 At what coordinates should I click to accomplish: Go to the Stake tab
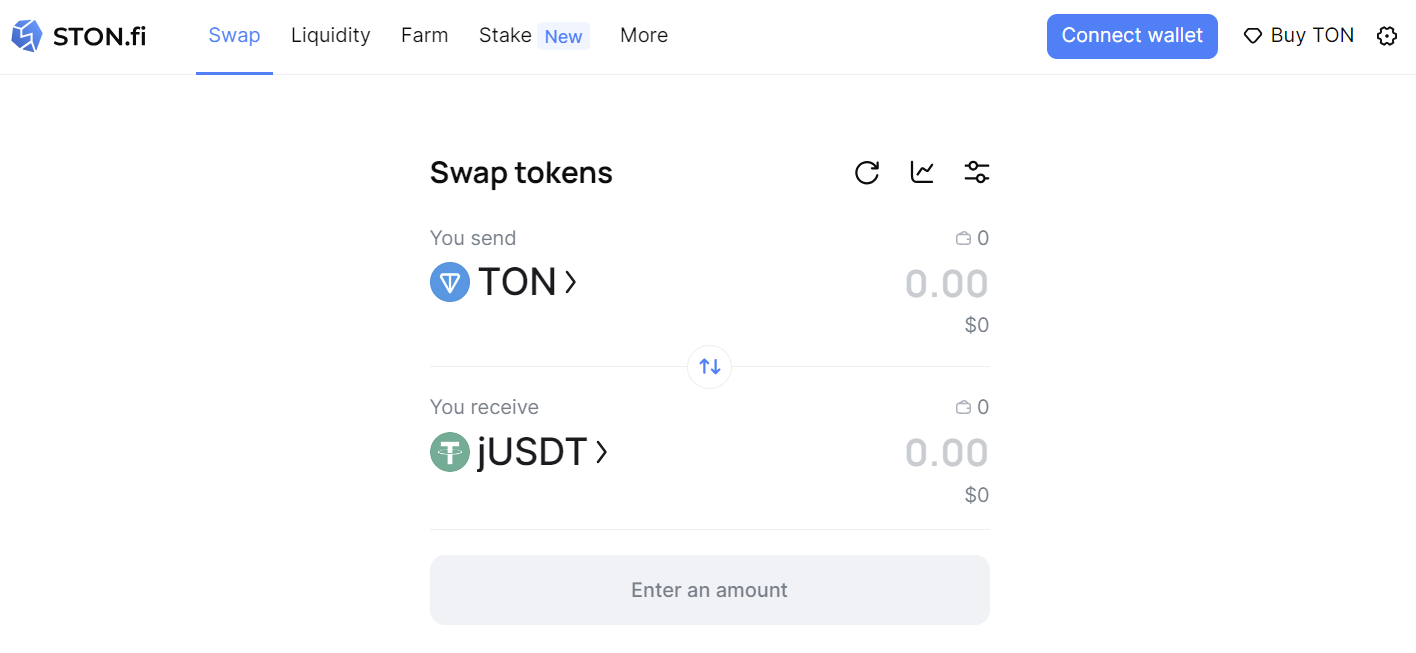pos(505,36)
